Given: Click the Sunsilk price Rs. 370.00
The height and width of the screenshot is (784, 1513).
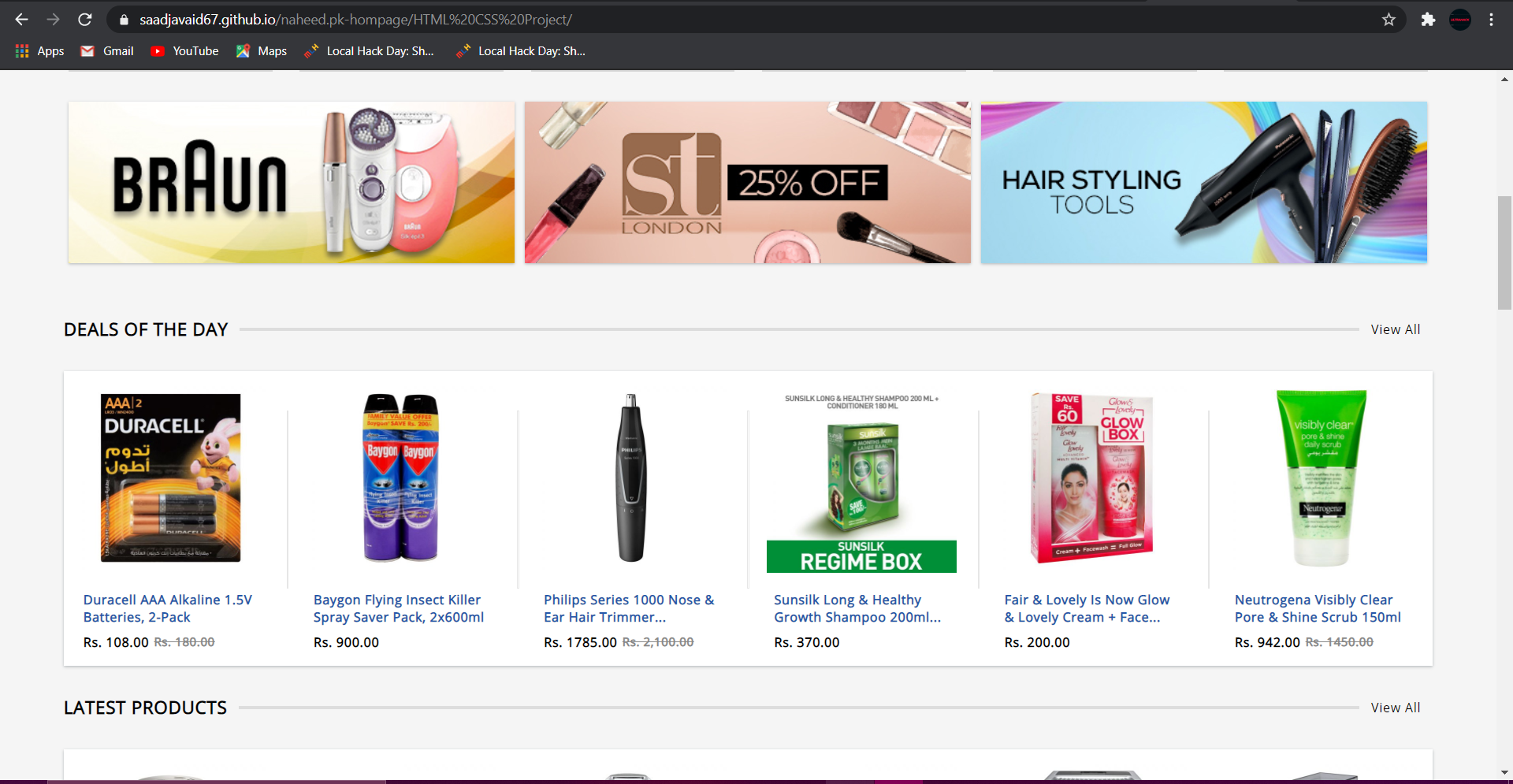Looking at the screenshot, I should click(807, 642).
